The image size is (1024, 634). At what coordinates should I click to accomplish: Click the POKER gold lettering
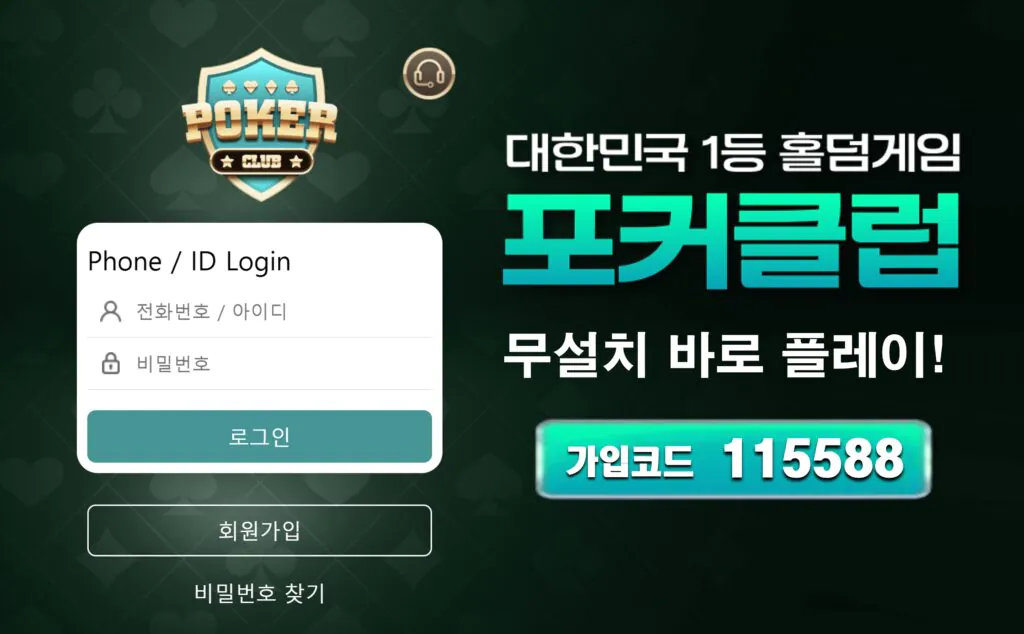pyautogui.click(x=260, y=122)
